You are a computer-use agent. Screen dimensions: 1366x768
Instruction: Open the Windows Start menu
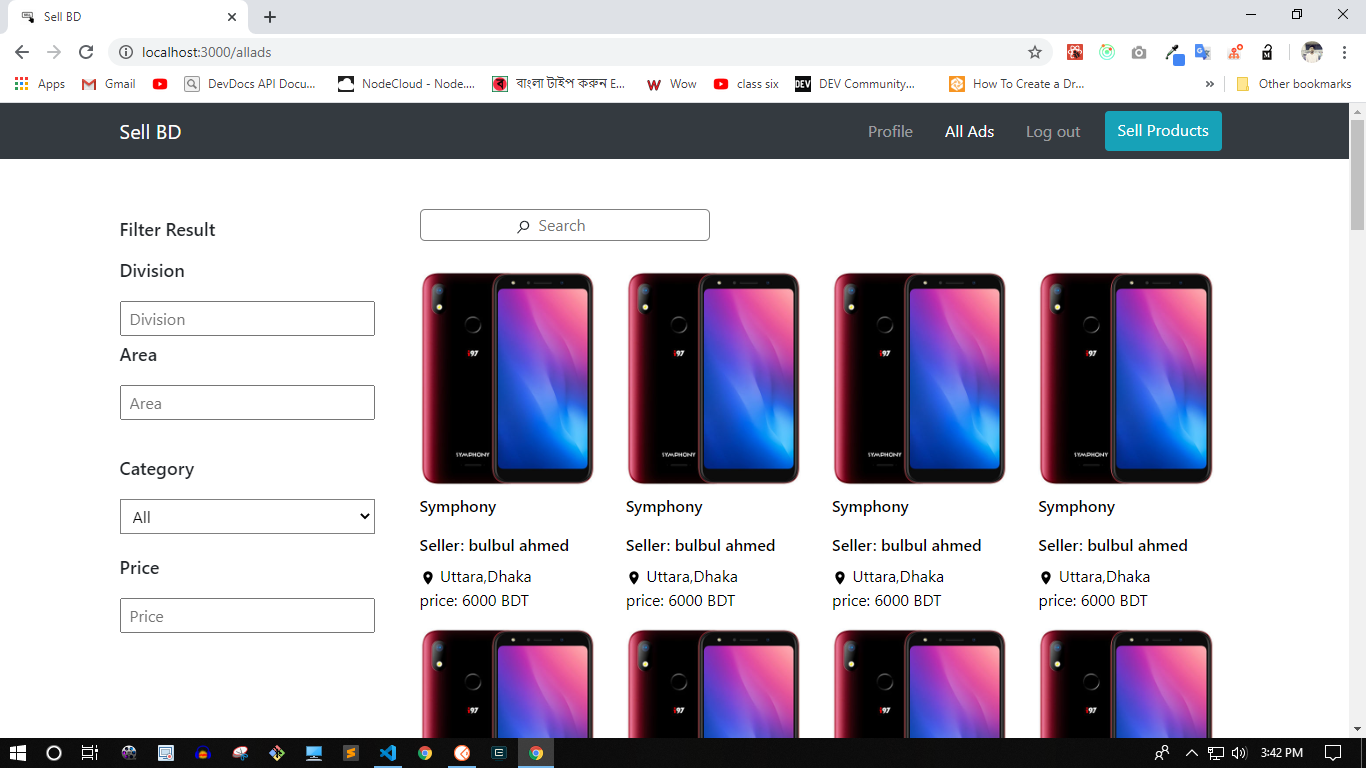click(x=17, y=753)
